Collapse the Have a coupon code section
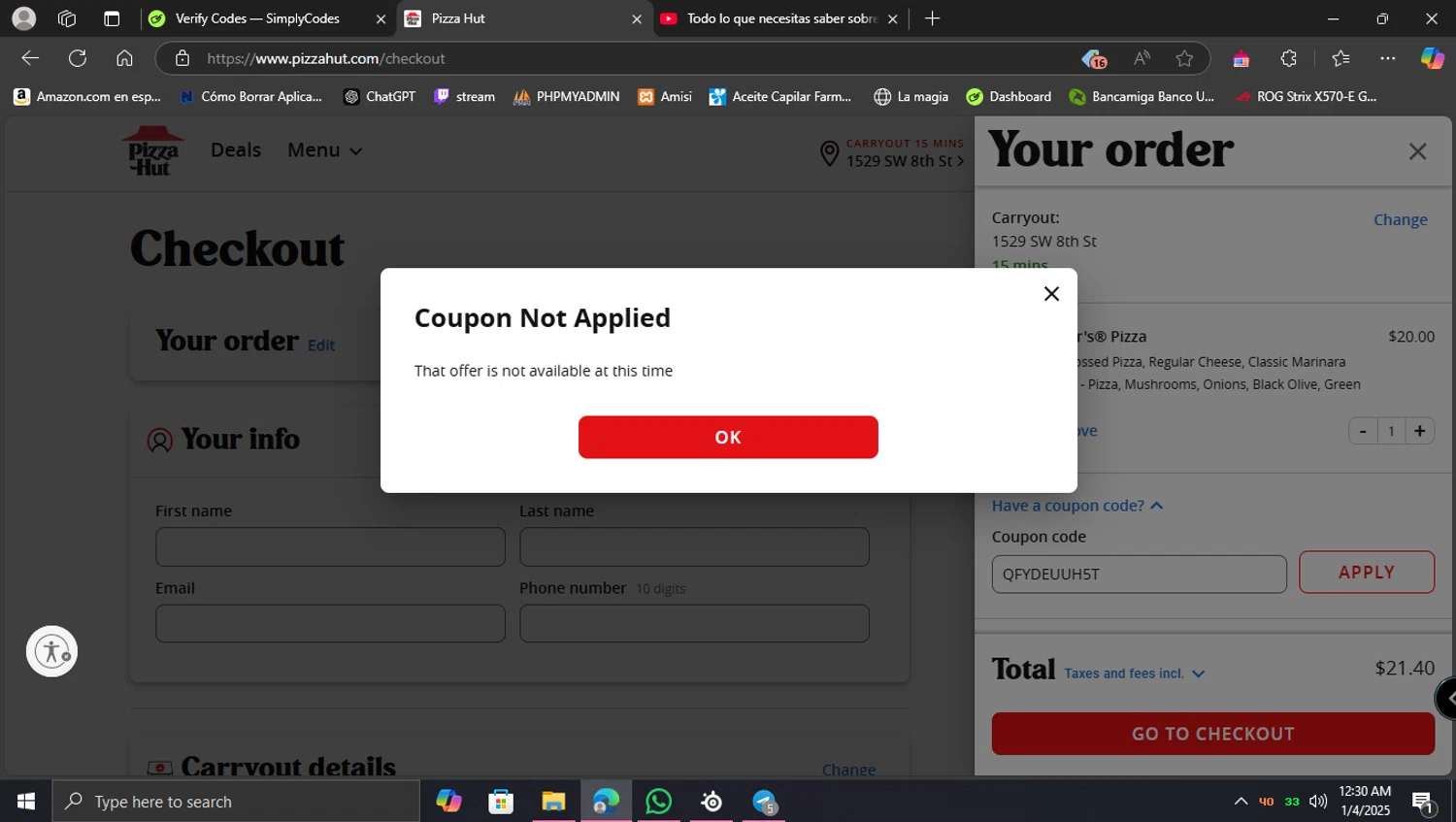Screen dimensions: 1456x822 point(1077,506)
